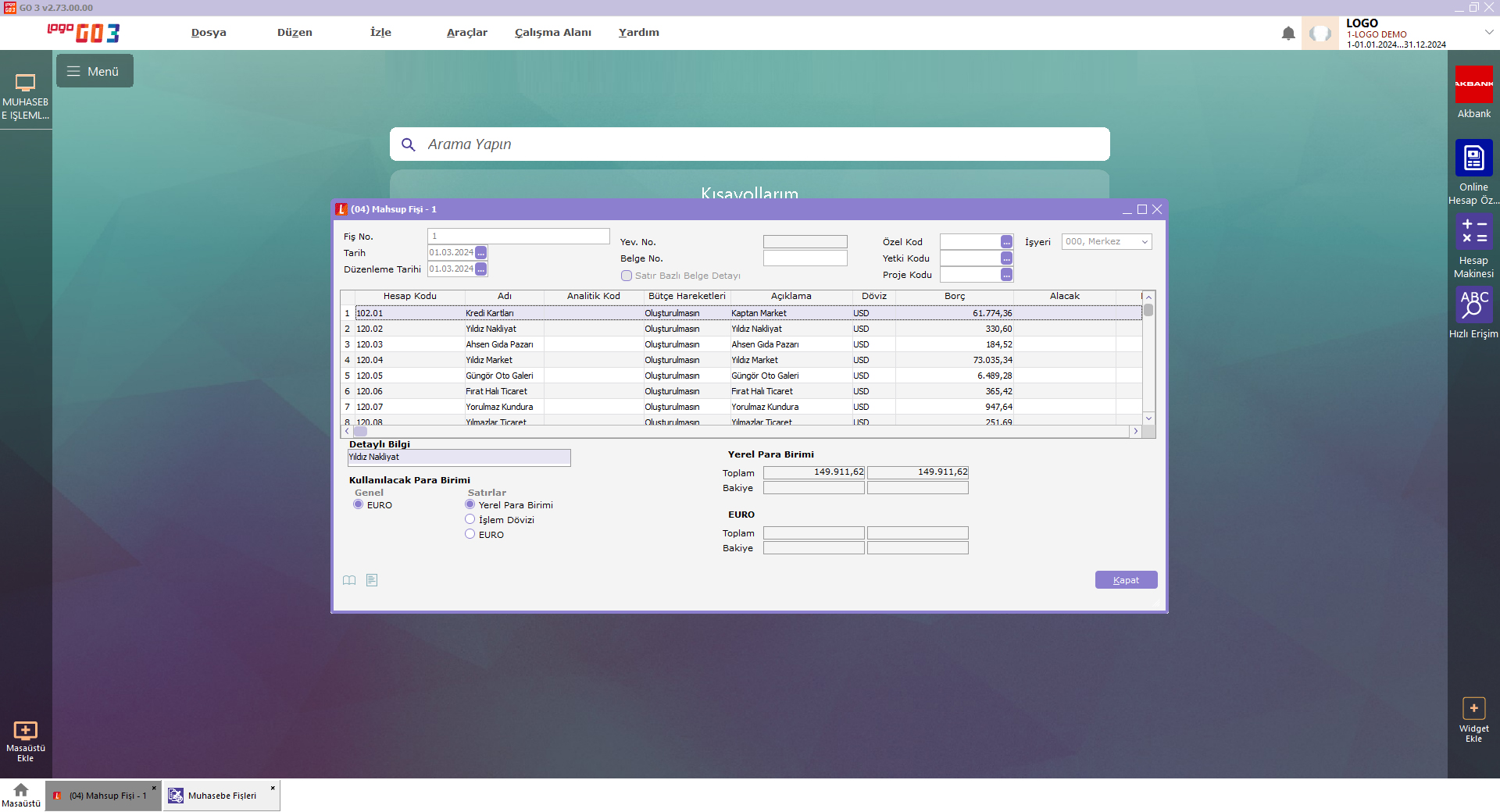The image size is (1500, 812).
Task: Open the Akbank widget icon
Action: [1473, 84]
